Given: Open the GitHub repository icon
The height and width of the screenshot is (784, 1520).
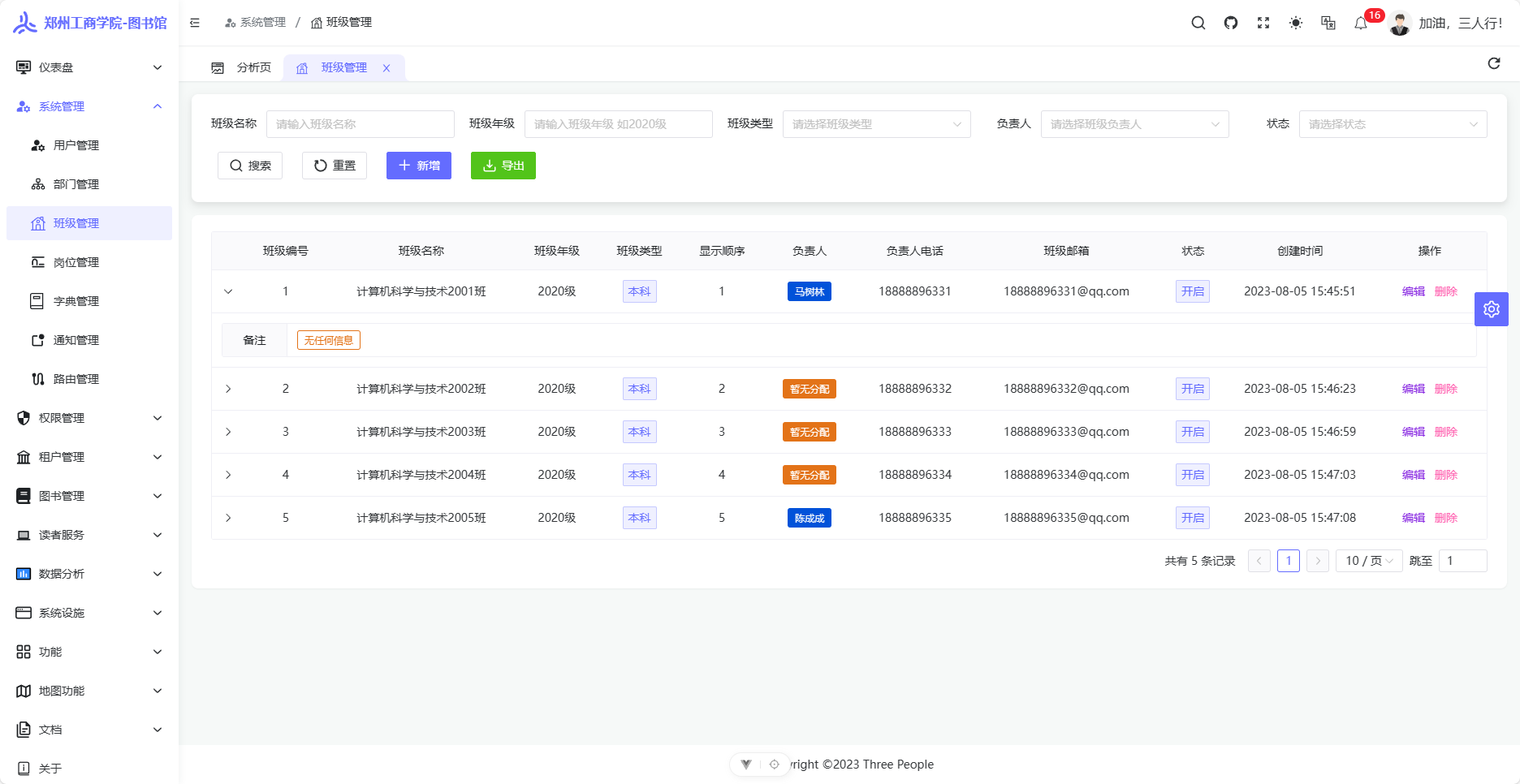Looking at the screenshot, I should click(1231, 23).
